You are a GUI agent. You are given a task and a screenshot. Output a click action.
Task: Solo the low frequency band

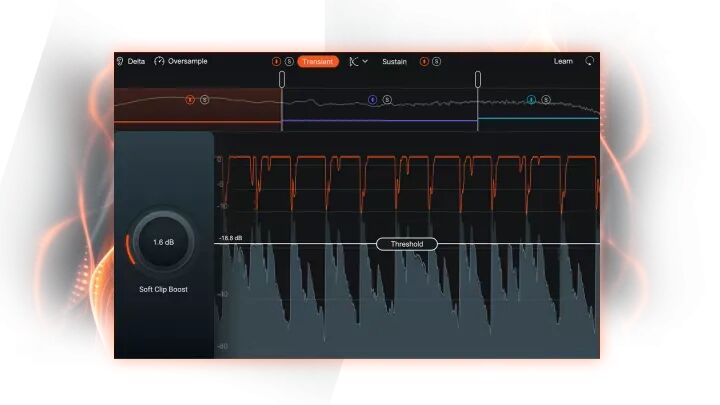[205, 99]
